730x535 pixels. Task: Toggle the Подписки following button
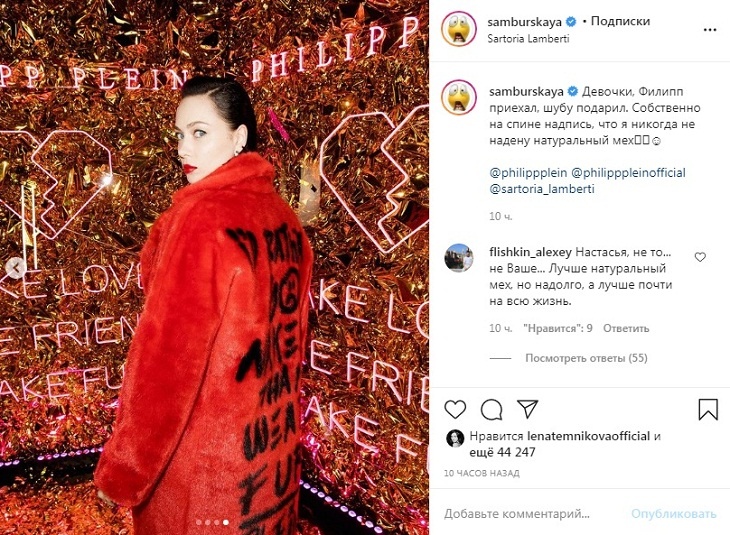point(620,21)
